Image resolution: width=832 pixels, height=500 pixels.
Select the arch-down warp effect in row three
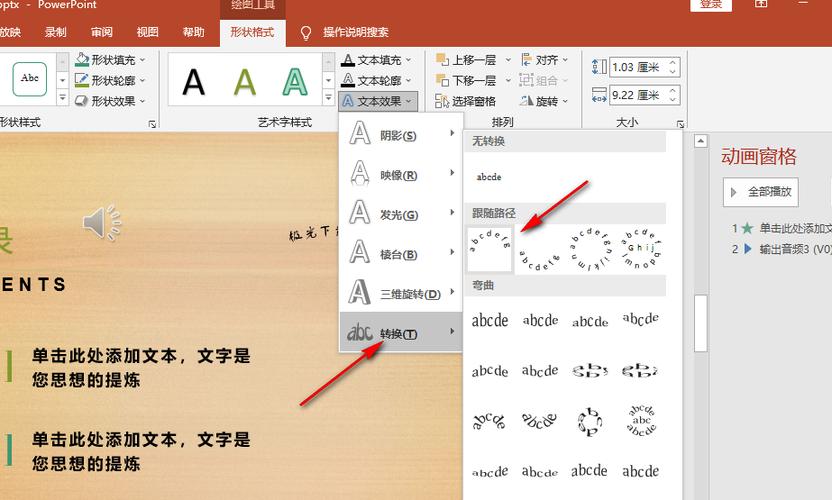click(540, 421)
